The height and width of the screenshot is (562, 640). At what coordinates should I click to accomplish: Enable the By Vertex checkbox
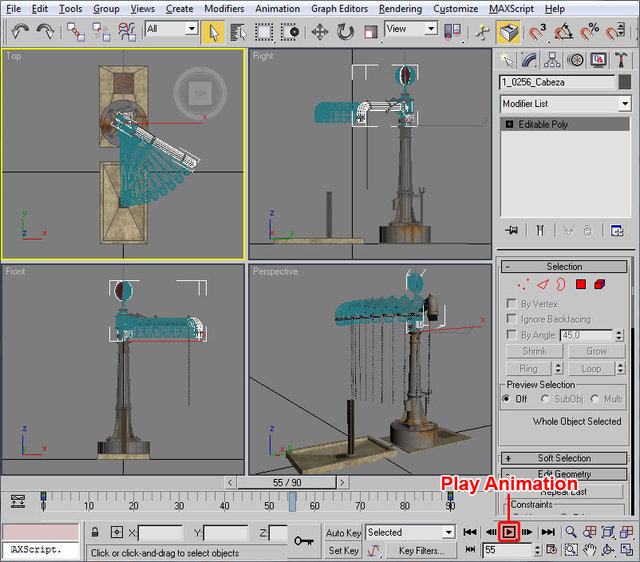[512, 303]
